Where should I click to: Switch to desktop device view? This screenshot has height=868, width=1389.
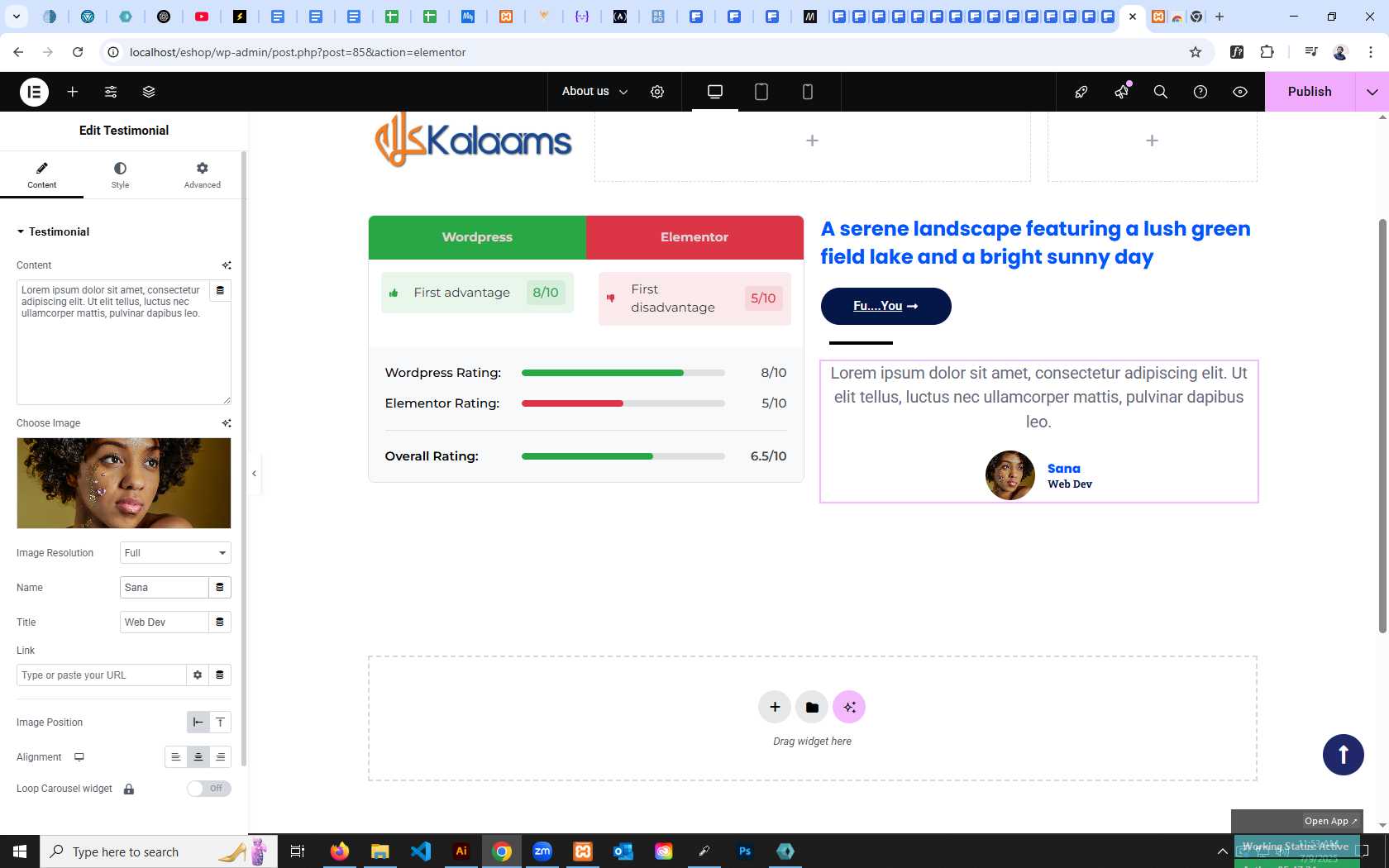coord(715,92)
